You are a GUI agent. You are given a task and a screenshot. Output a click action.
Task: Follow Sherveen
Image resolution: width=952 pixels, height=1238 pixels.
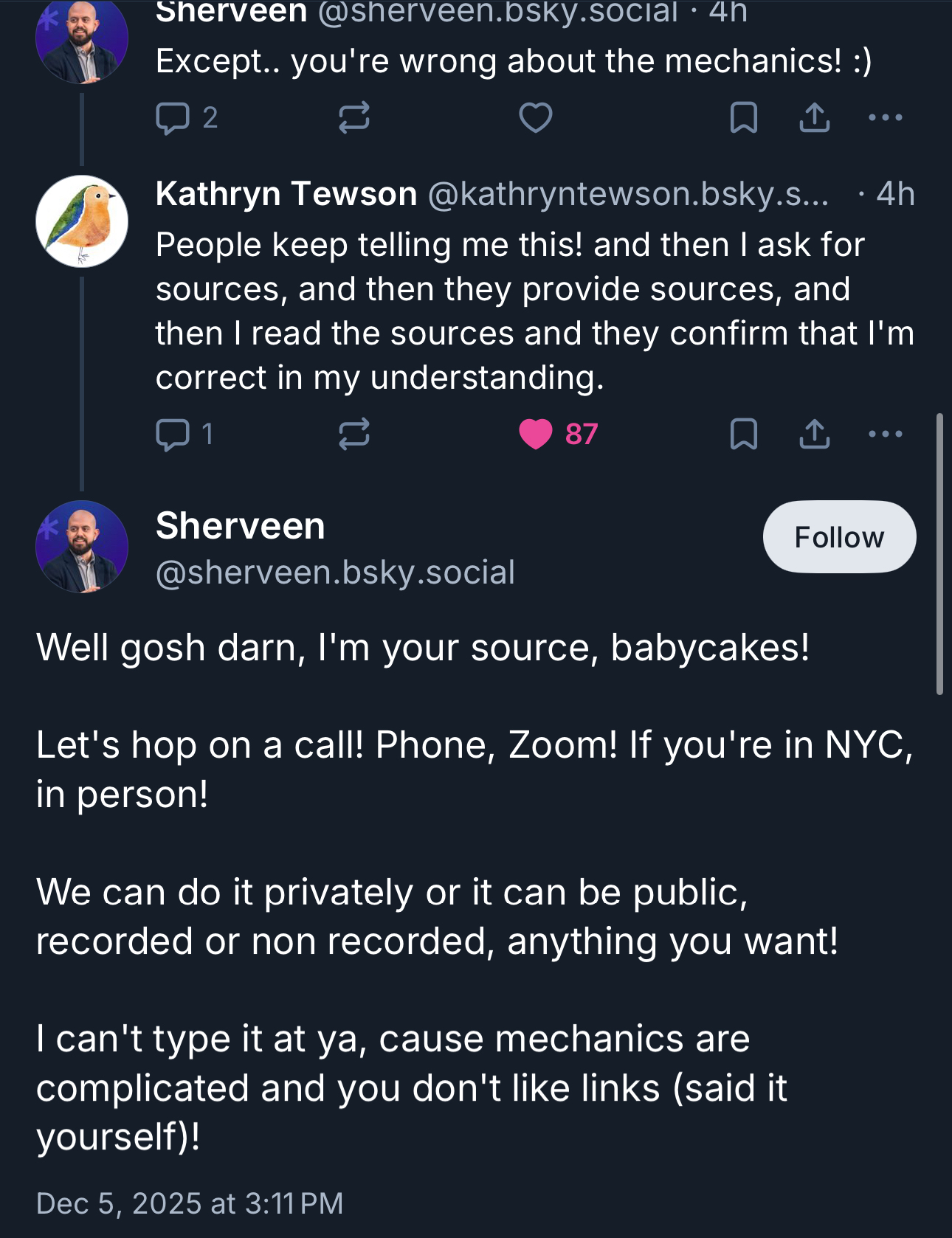[839, 537]
